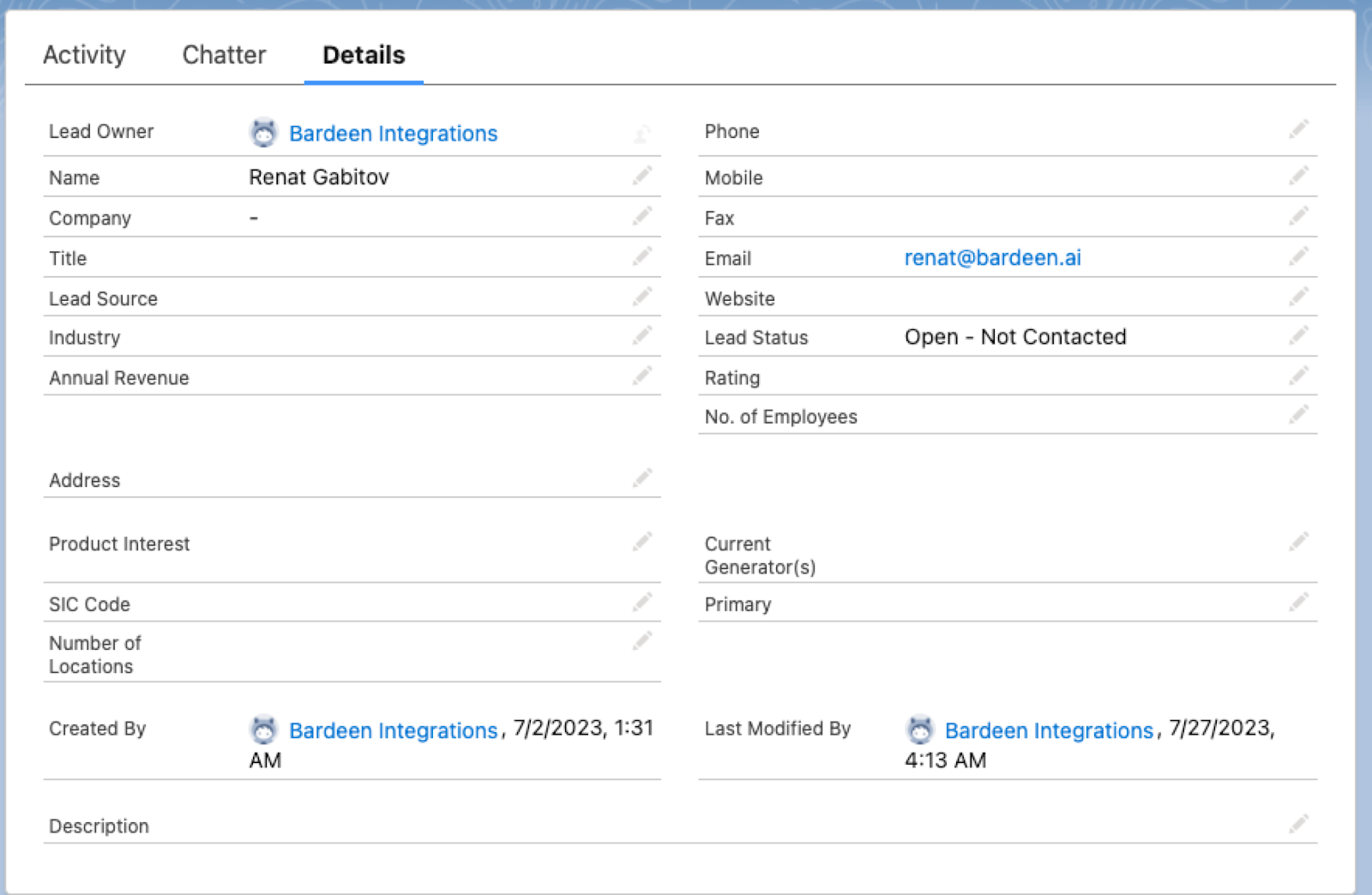Change the Lead Owner icon
The image size is (1372, 895).
pyautogui.click(x=642, y=133)
